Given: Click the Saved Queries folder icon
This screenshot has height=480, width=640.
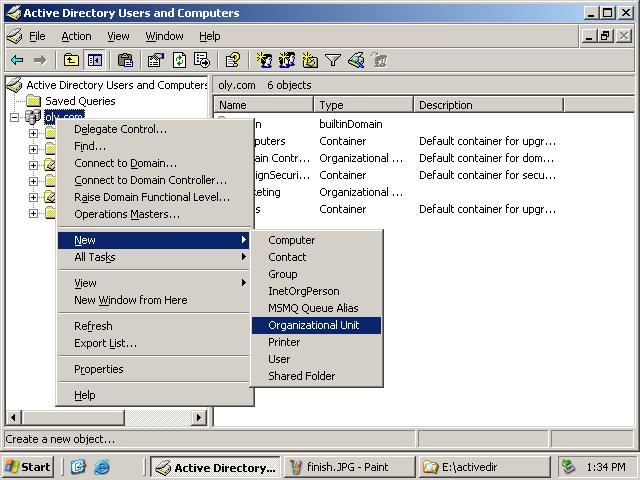Looking at the screenshot, I should click(33, 100).
